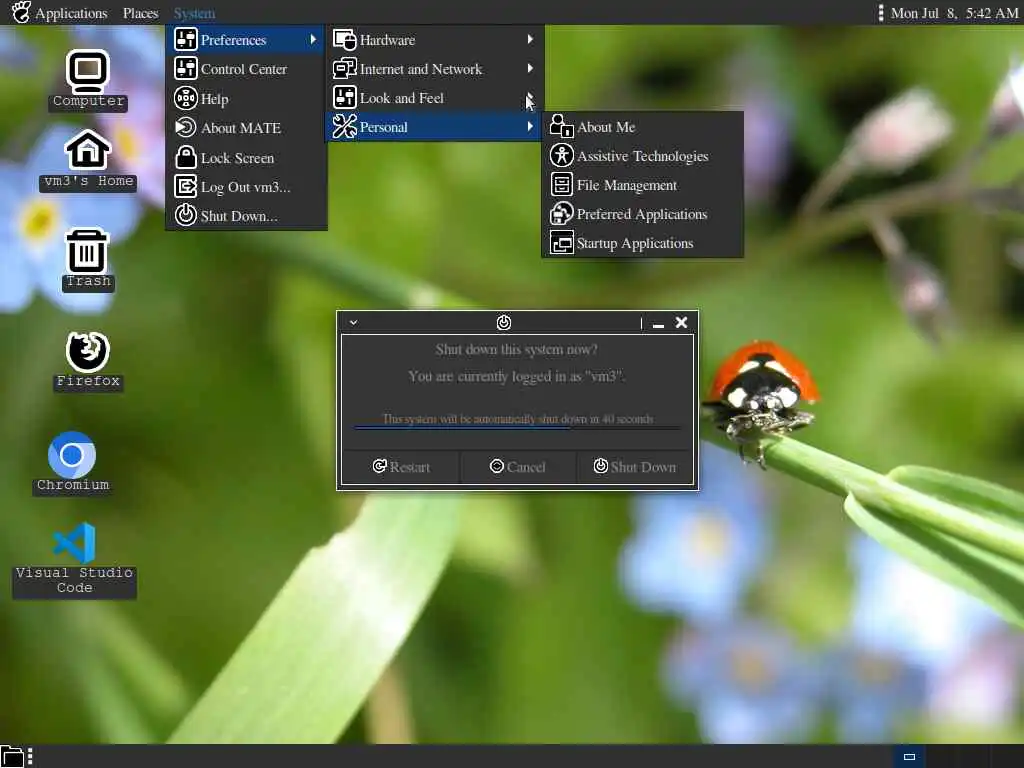Click the Hardware submenu icon
This screenshot has width=1024, height=768.
click(x=344, y=39)
